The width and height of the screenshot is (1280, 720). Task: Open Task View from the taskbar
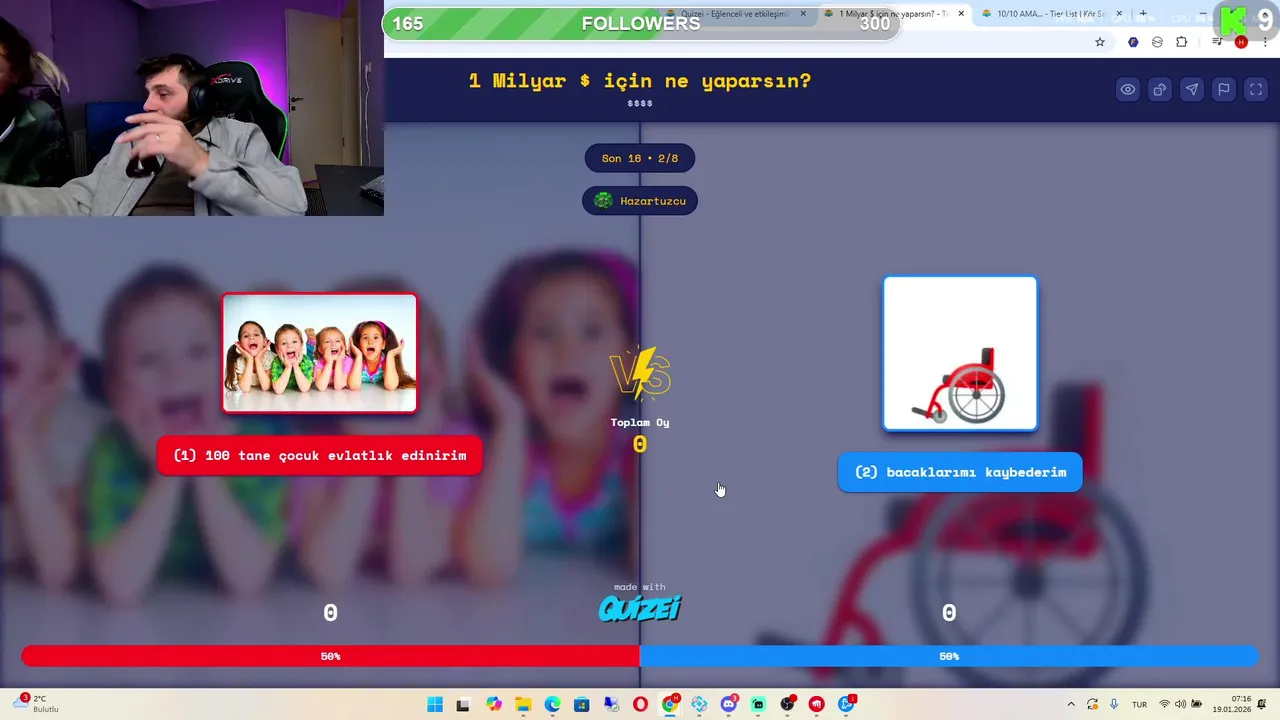[463, 705]
